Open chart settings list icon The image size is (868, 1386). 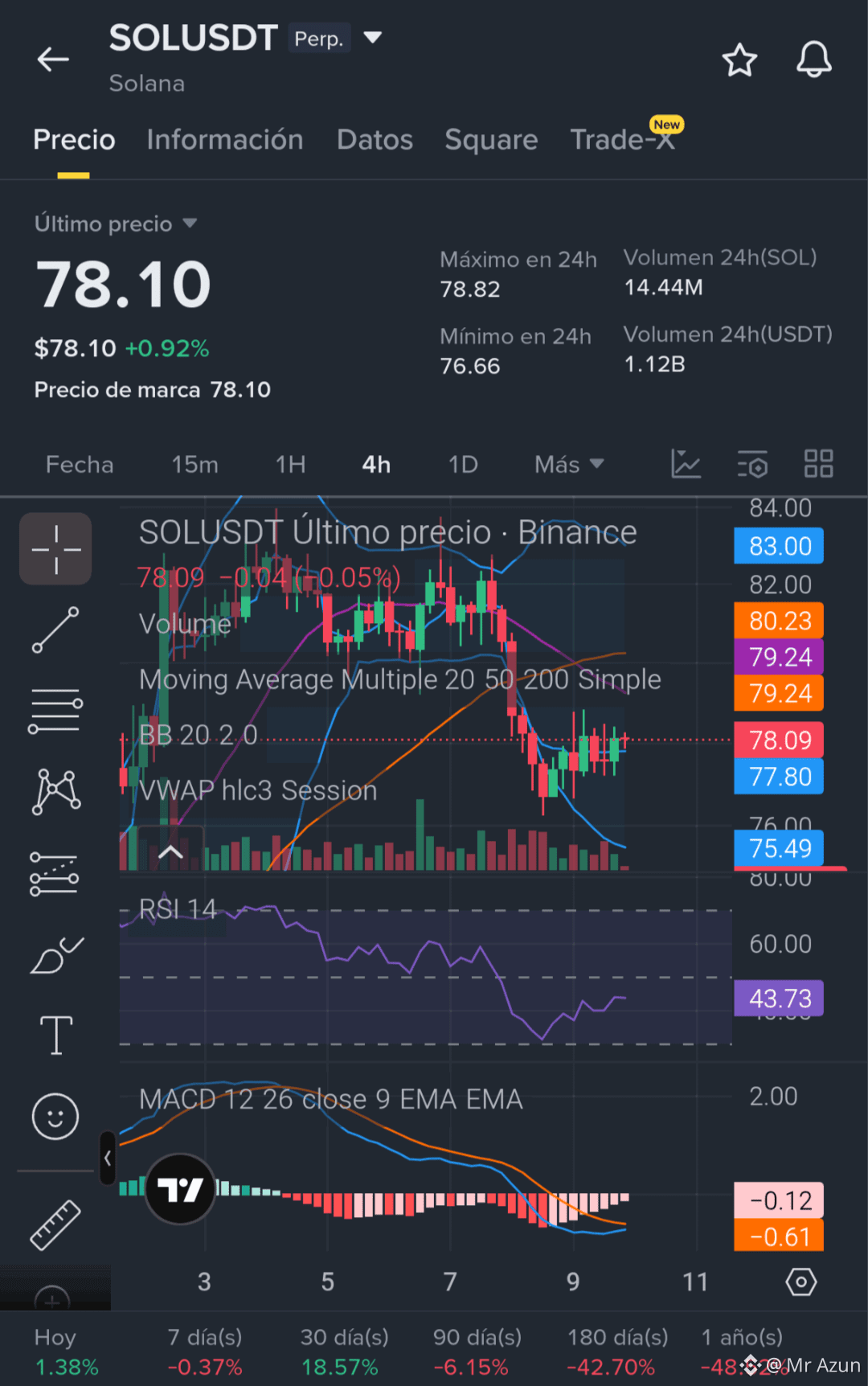(x=752, y=464)
